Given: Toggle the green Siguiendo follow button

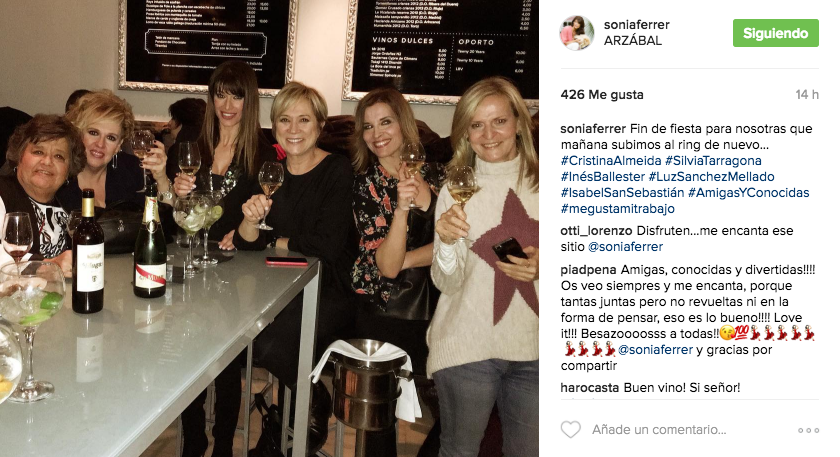Looking at the screenshot, I should [x=776, y=33].
